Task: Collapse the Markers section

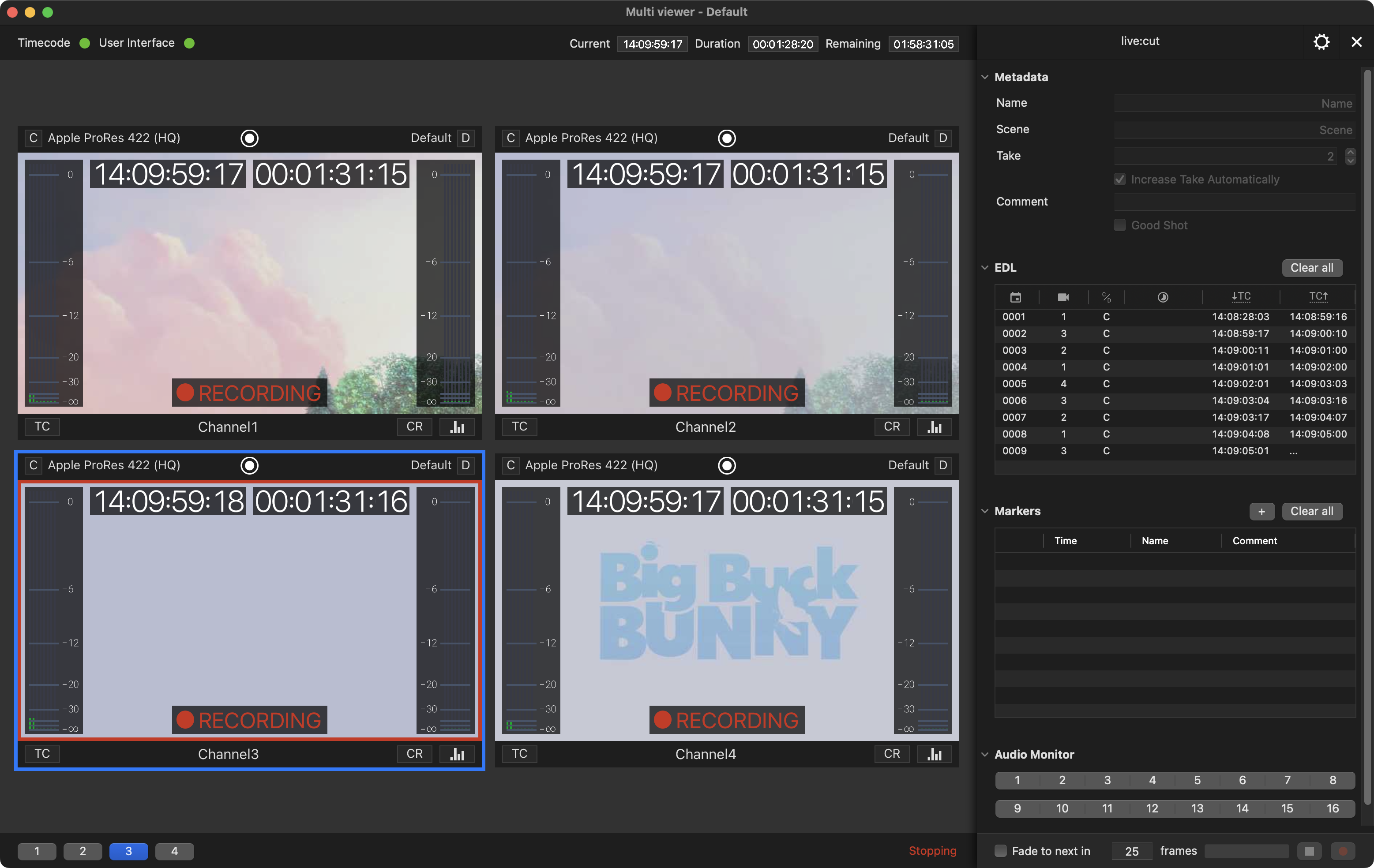Action: point(985,511)
